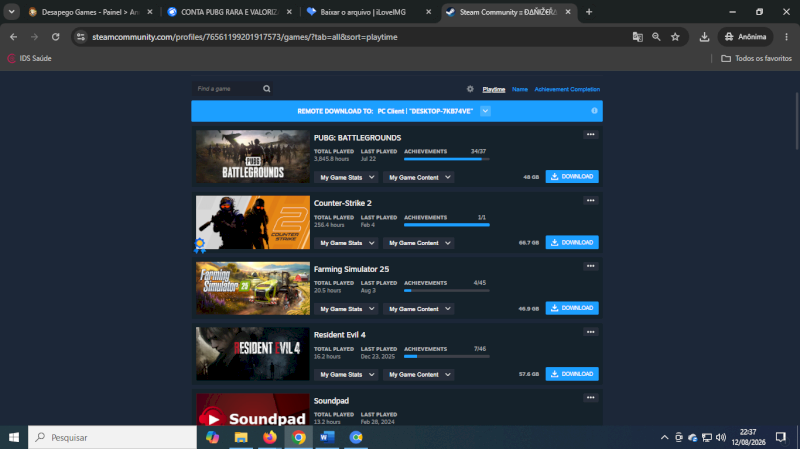The height and width of the screenshot is (449, 800).
Task: Close the Desapego Games tab
Action: point(149,12)
